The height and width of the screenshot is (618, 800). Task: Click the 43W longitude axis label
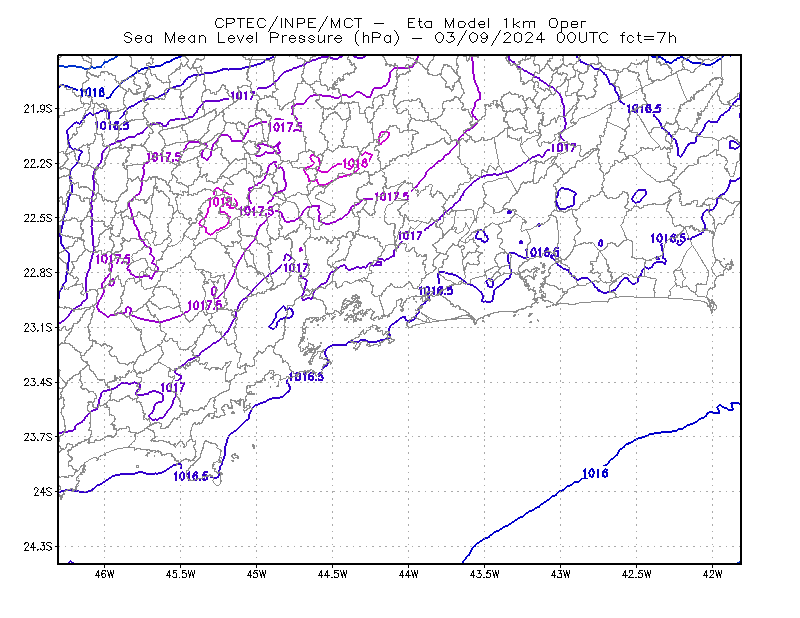(x=561, y=574)
